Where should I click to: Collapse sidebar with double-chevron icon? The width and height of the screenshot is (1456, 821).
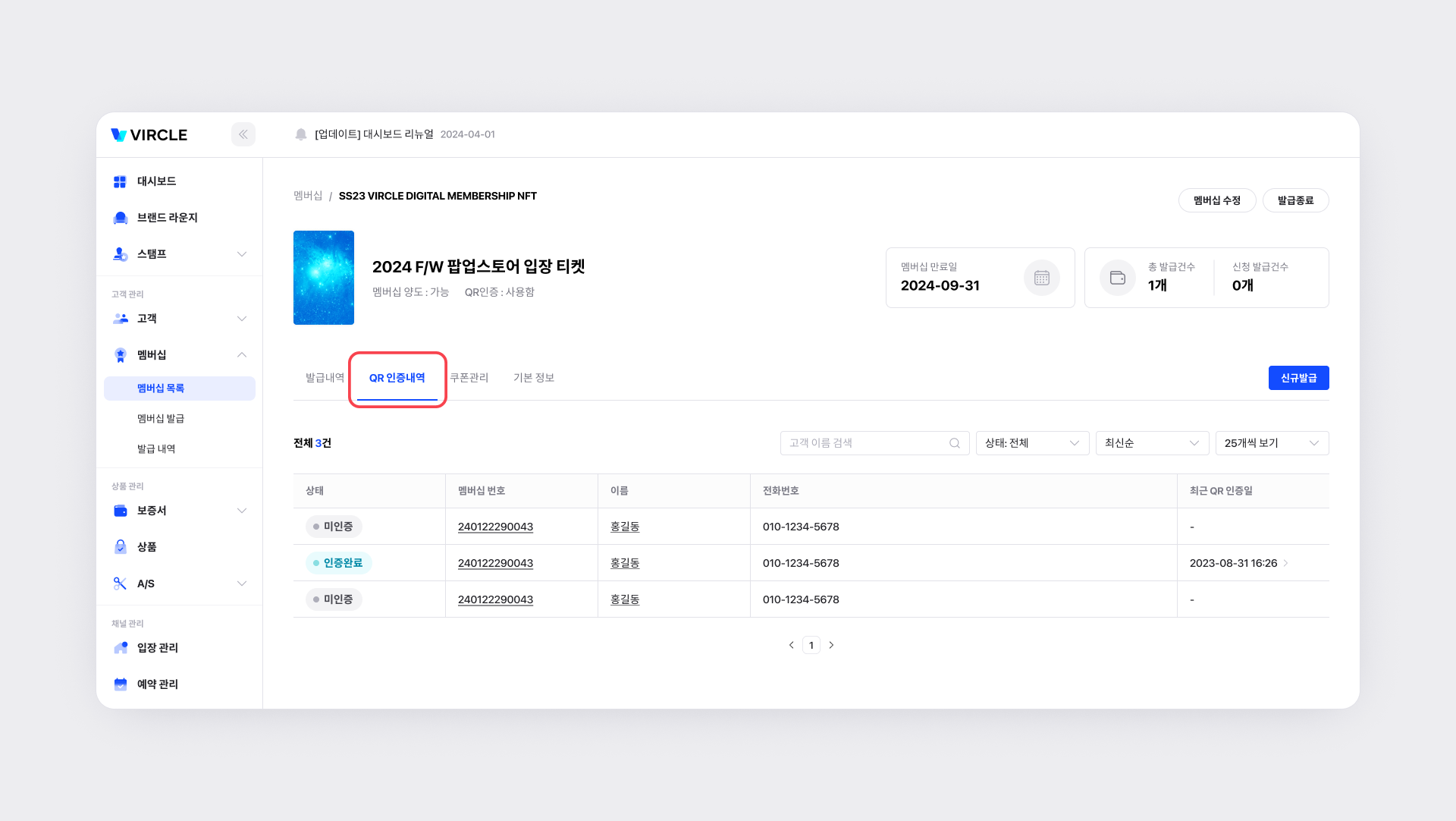(x=243, y=134)
